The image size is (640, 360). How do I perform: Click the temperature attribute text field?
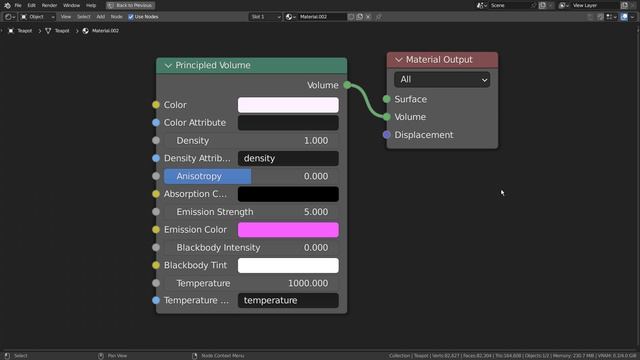coord(288,300)
